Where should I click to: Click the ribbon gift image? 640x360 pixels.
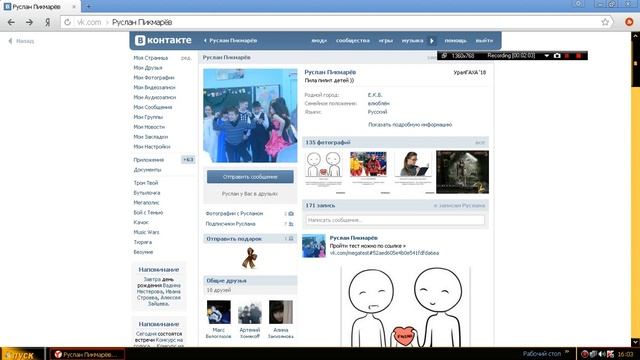[249, 258]
